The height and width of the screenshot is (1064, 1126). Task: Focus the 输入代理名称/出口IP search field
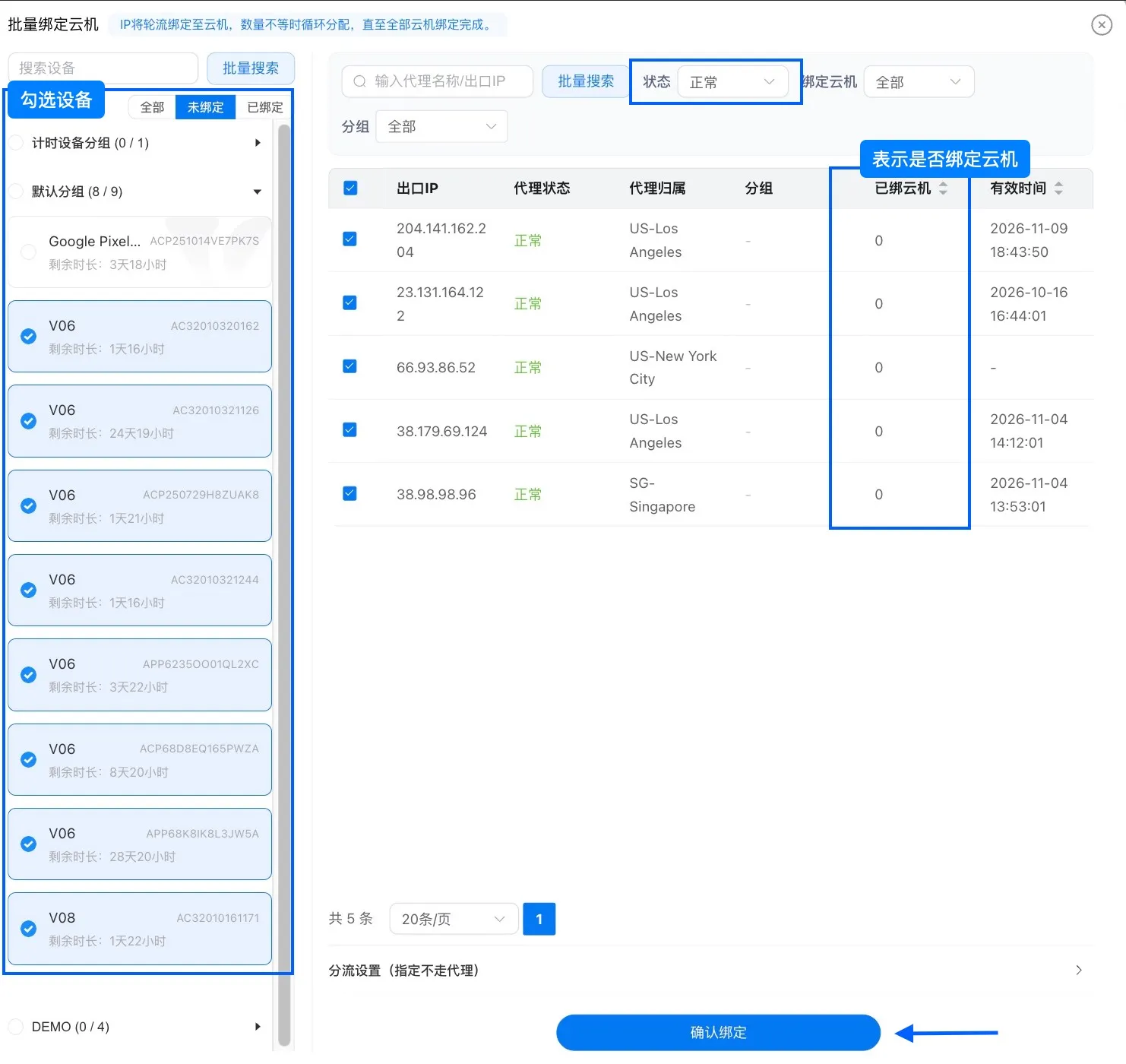(x=438, y=81)
